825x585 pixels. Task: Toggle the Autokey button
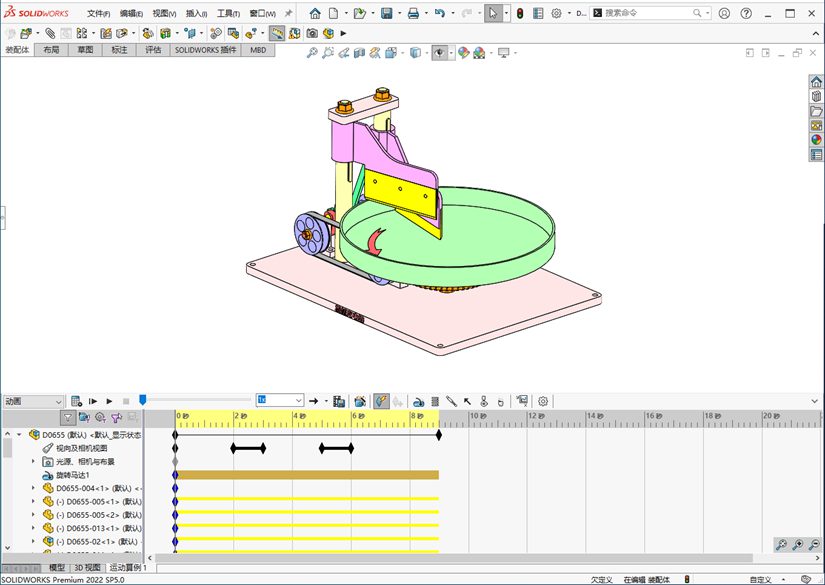point(381,401)
